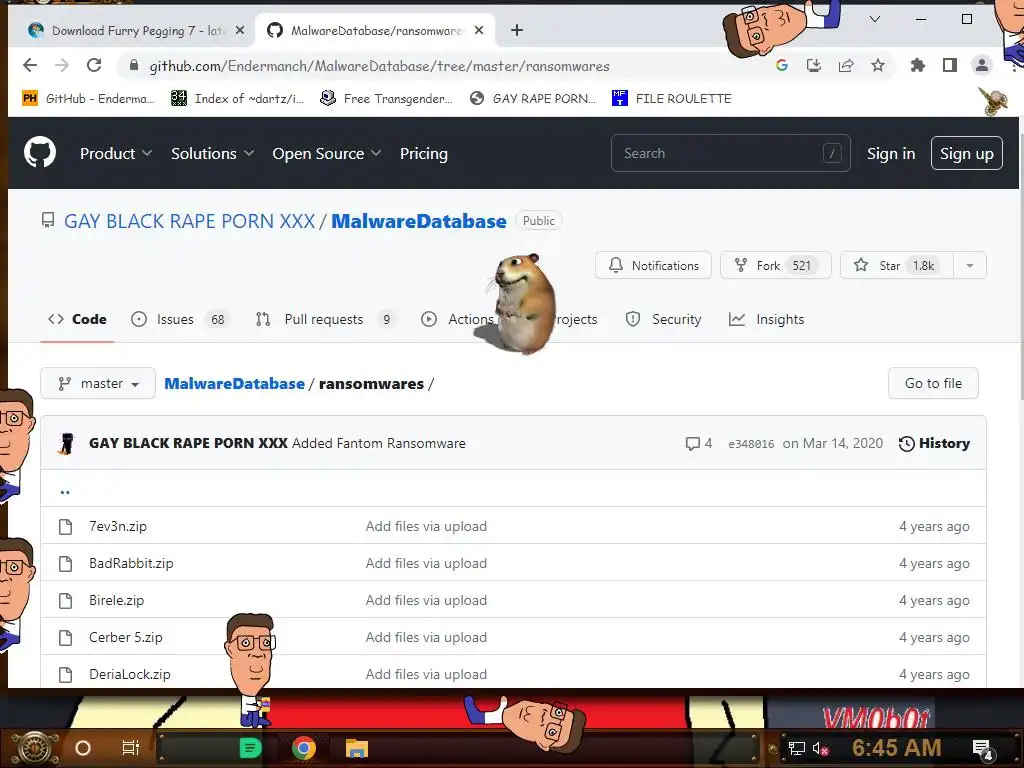
Task: Open BadRabbit.zip file
Action: (x=131, y=564)
